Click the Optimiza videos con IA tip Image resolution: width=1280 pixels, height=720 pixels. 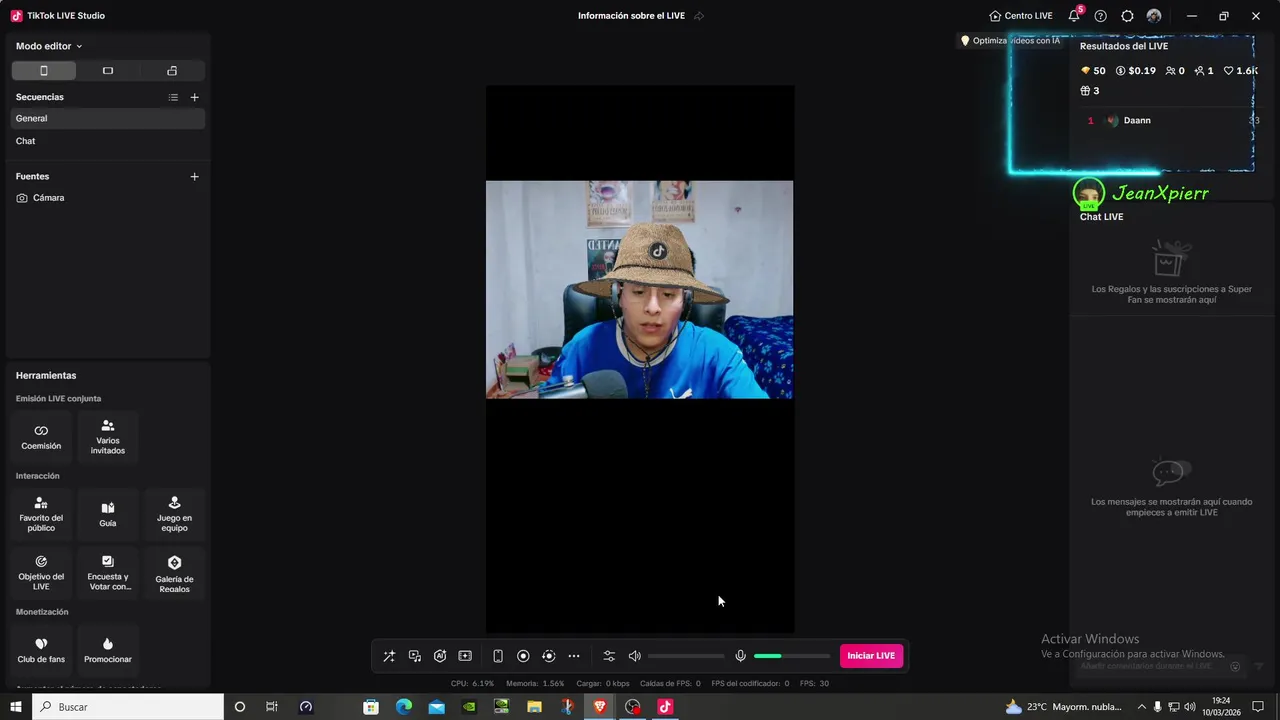coord(1010,41)
